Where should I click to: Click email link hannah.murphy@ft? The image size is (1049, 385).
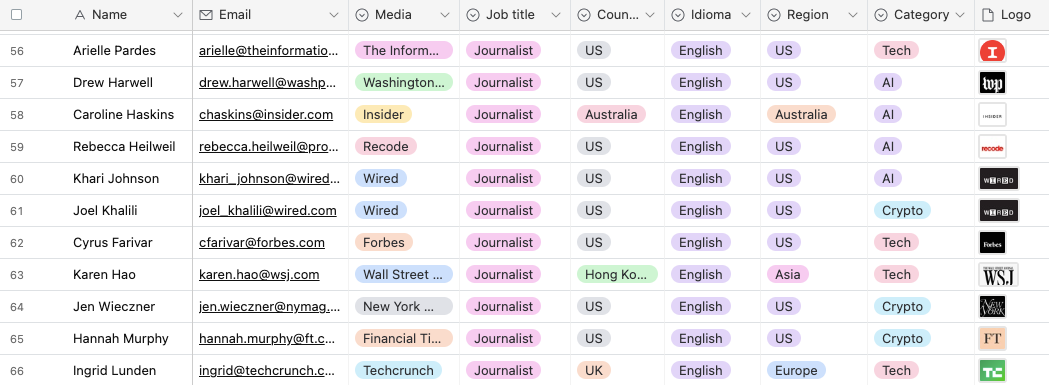tap(268, 339)
